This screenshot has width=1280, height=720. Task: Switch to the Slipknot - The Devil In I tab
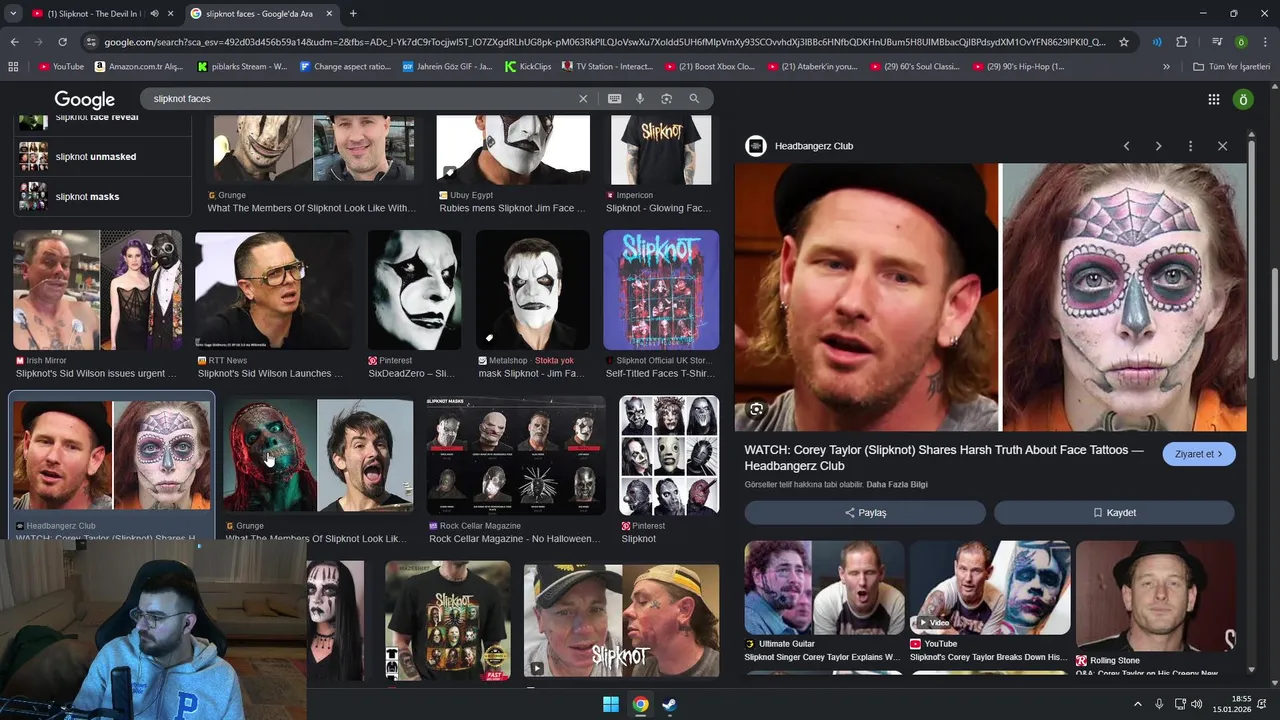(x=96, y=14)
